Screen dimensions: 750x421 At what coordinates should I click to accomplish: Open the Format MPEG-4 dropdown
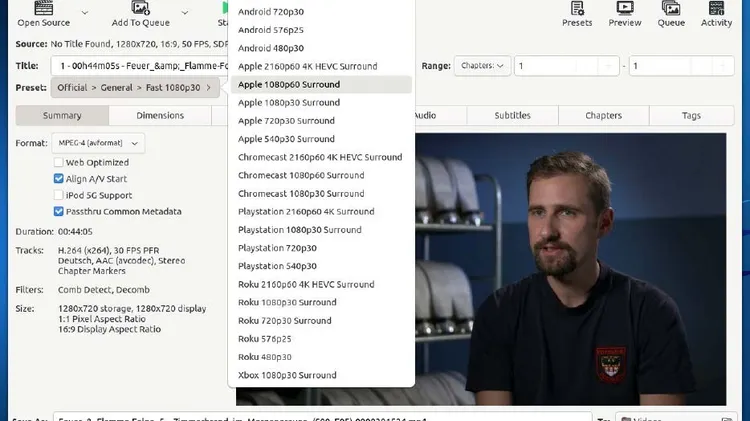click(x=98, y=143)
